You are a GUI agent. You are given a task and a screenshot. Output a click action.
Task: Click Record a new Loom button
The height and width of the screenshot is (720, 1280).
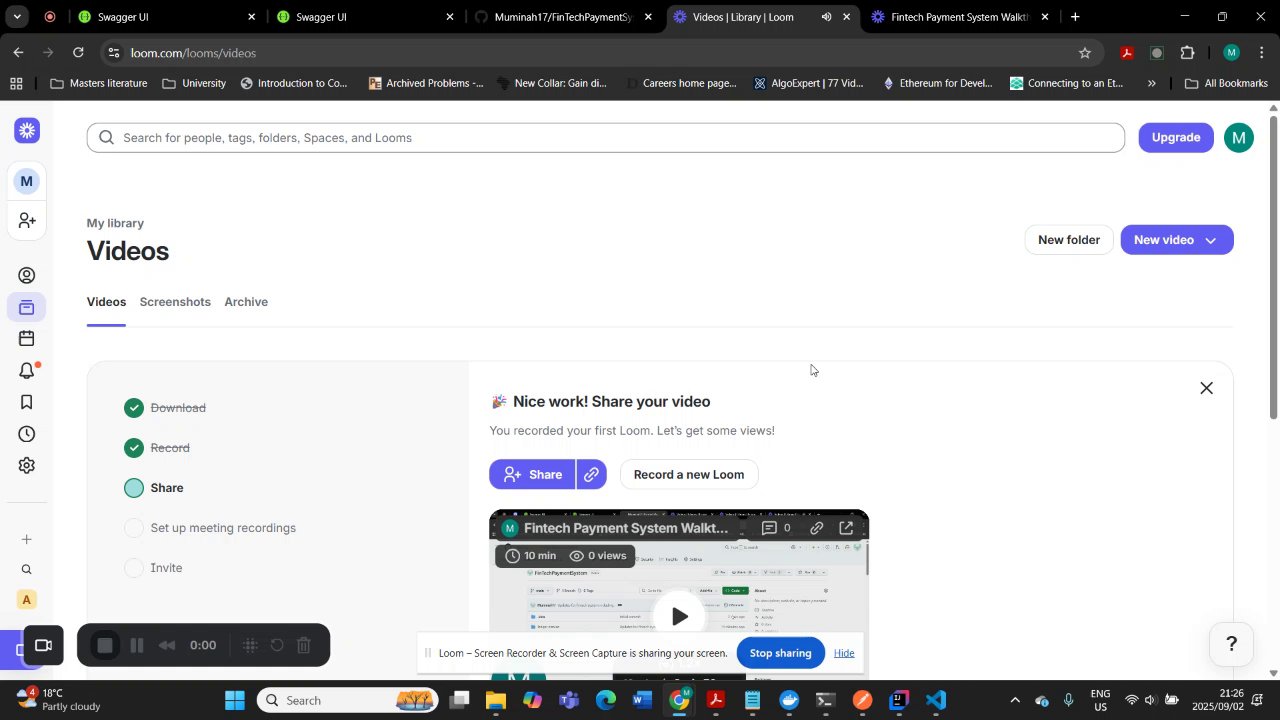point(689,475)
